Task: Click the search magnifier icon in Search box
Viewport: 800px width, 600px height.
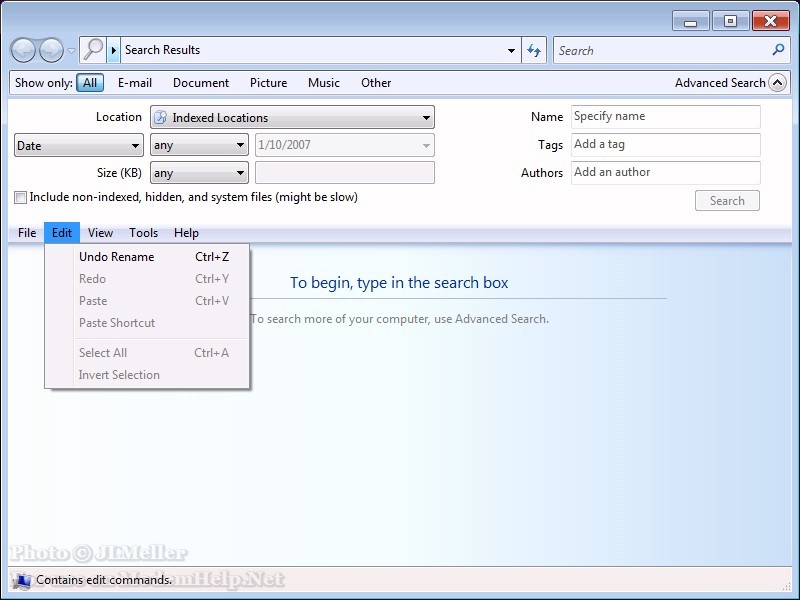Action: pyautogui.click(x=779, y=49)
